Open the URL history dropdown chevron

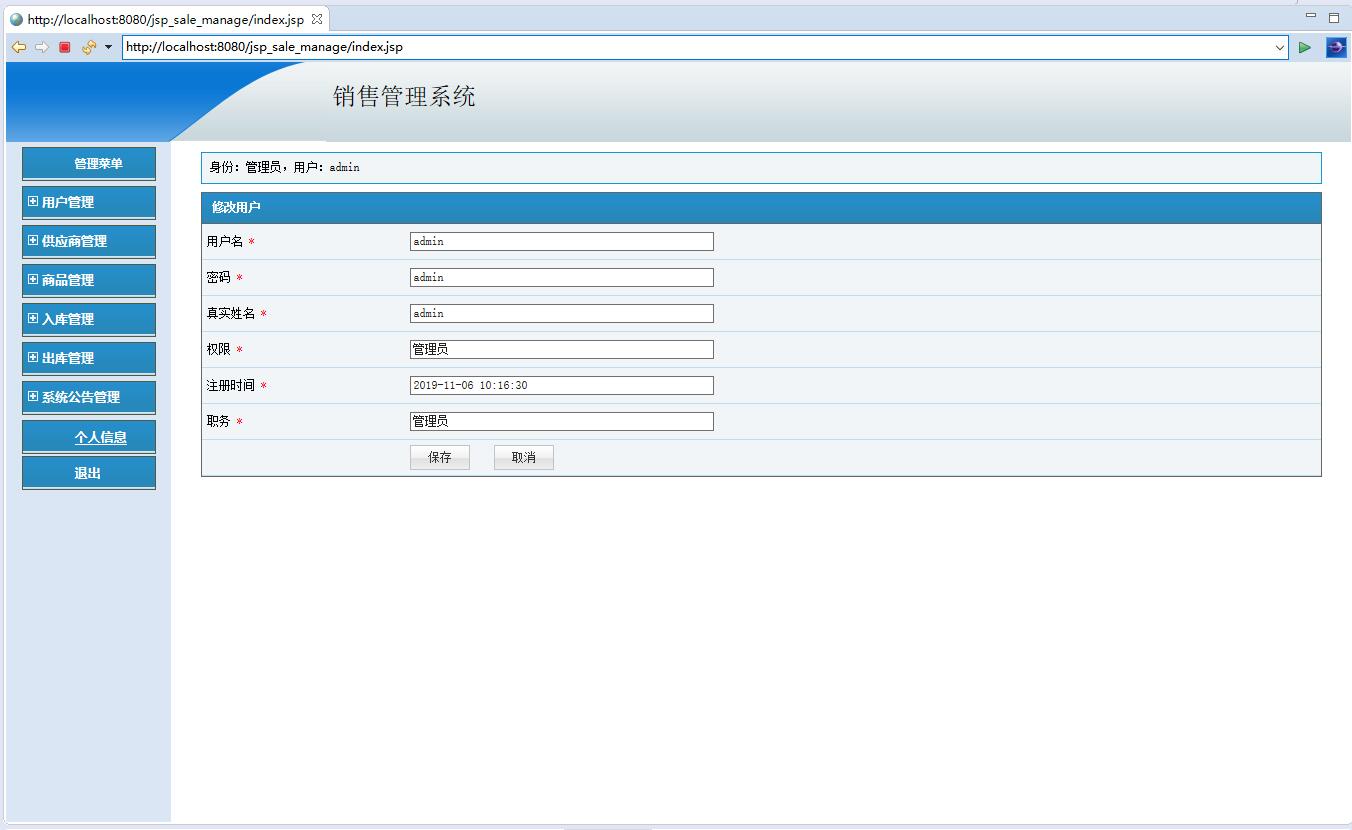pos(1280,47)
